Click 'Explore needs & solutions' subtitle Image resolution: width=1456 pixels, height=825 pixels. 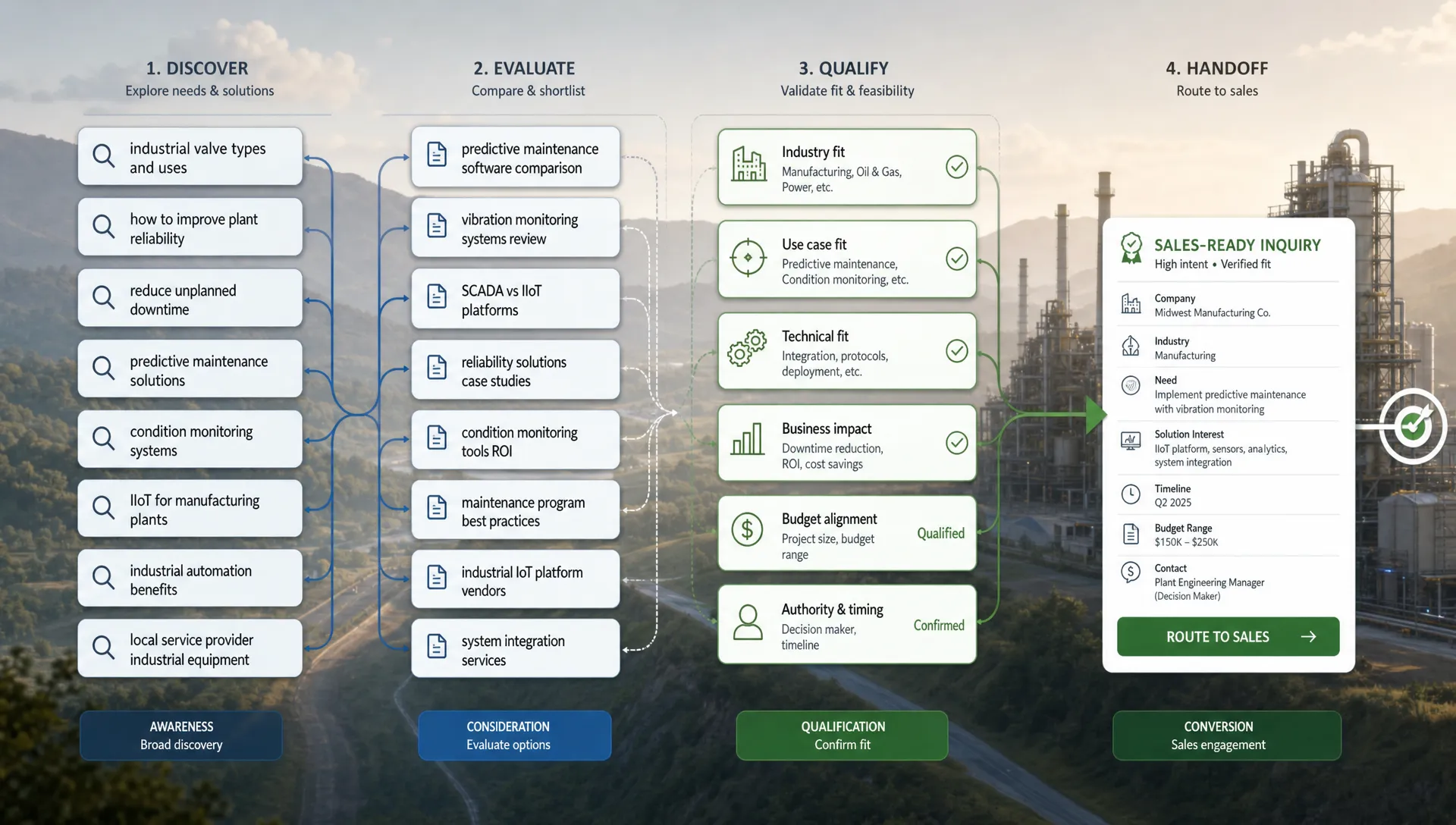tap(199, 91)
